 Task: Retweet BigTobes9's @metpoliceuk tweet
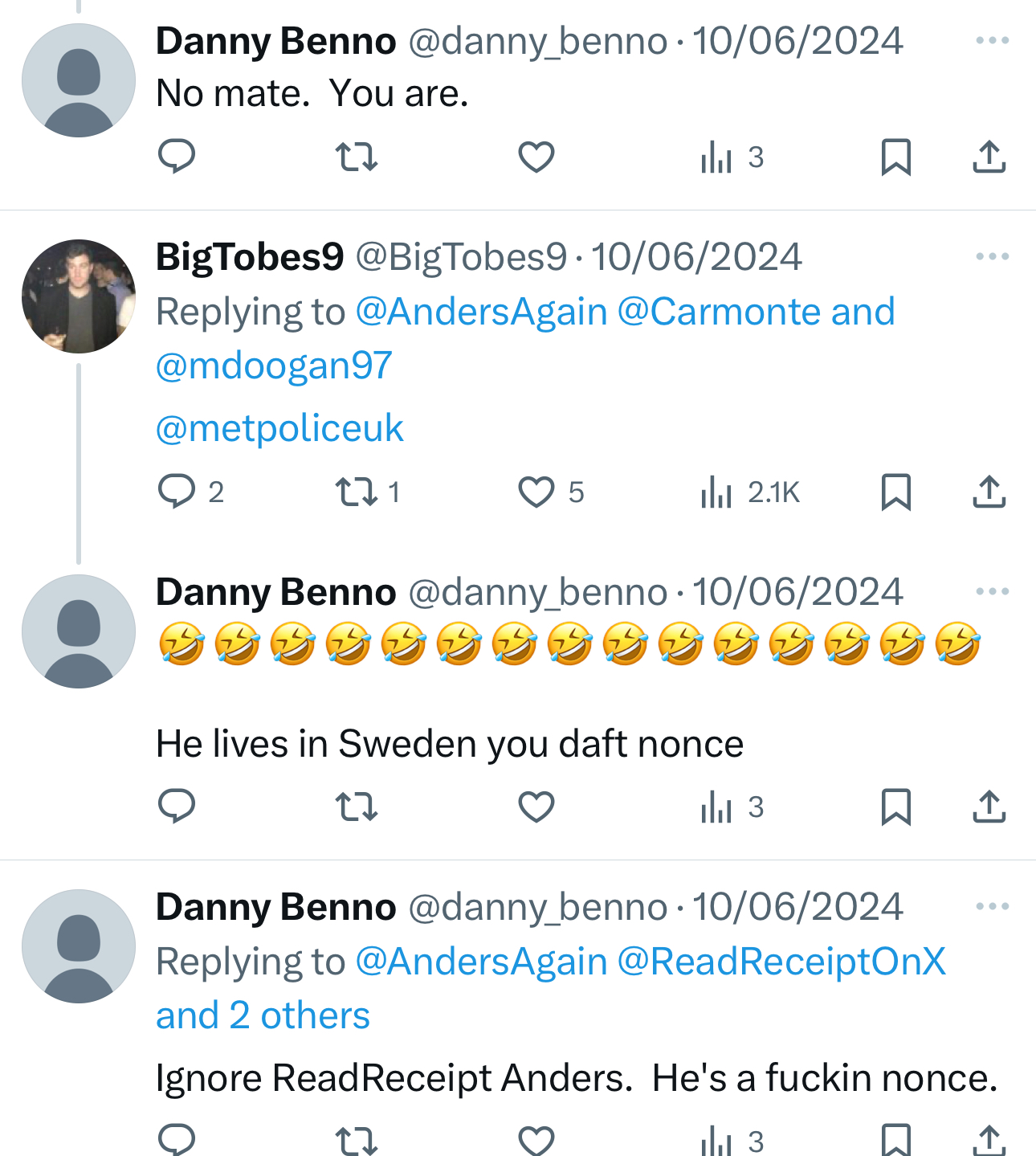point(357,492)
